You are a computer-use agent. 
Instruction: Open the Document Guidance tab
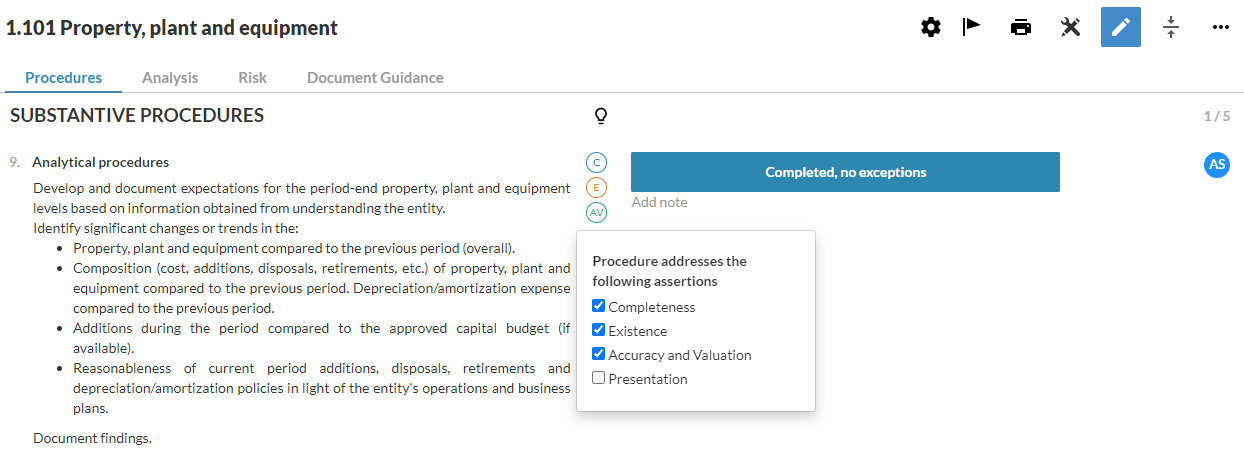(375, 78)
